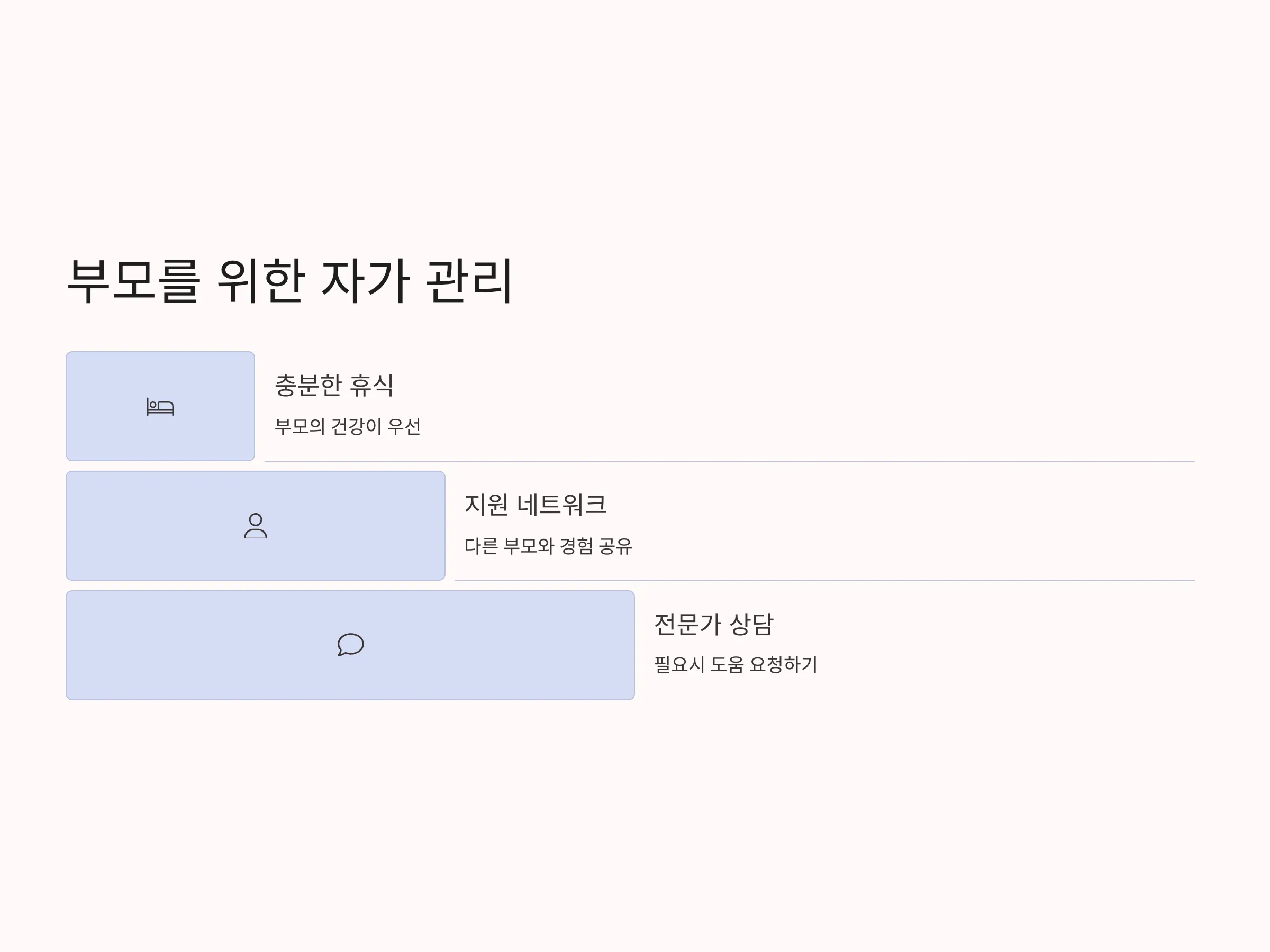
Task: Select the word 위한 in the title
Action: pyautogui.click(x=261, y=281)
